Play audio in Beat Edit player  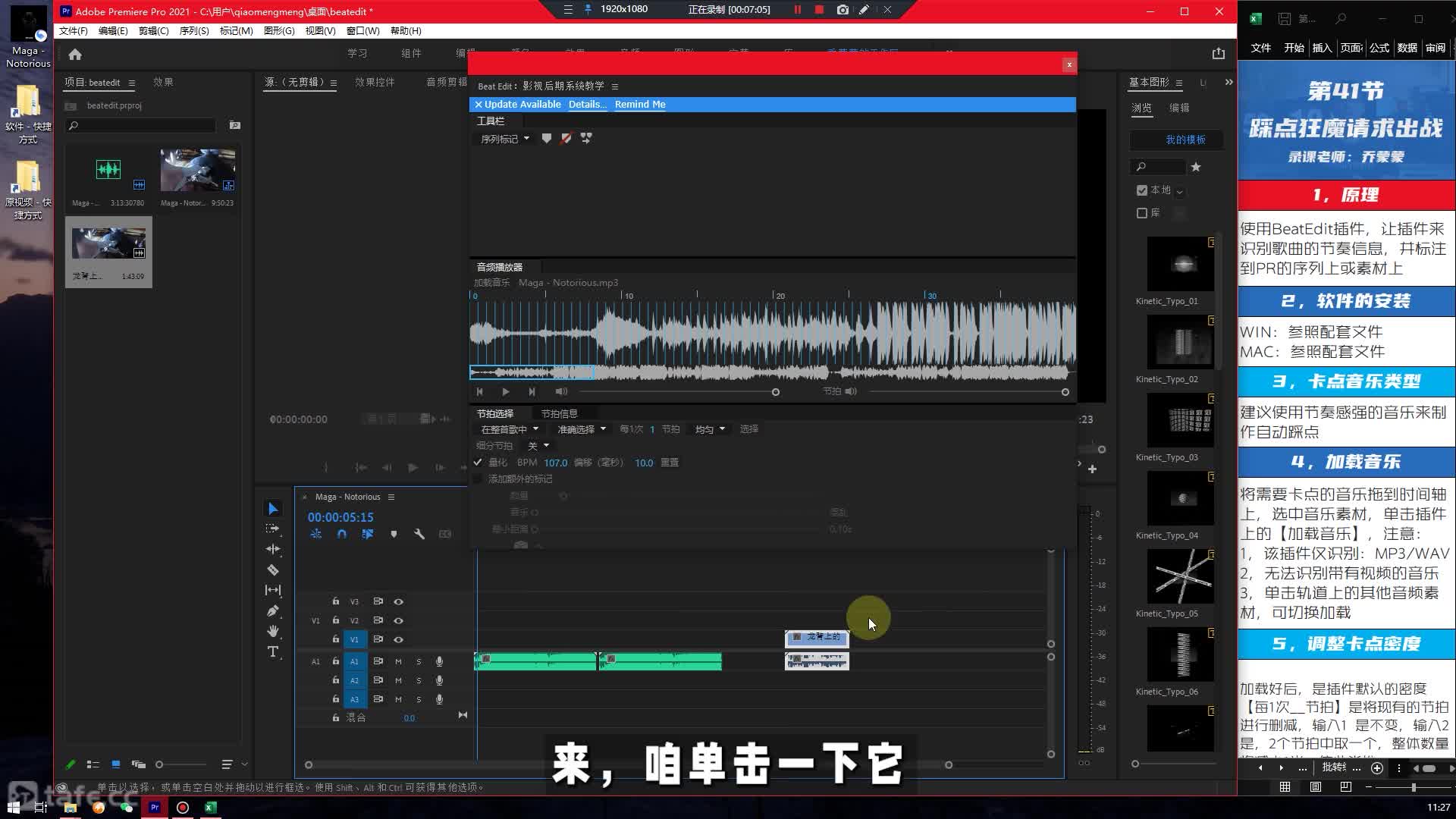click(x=506, y=392)
